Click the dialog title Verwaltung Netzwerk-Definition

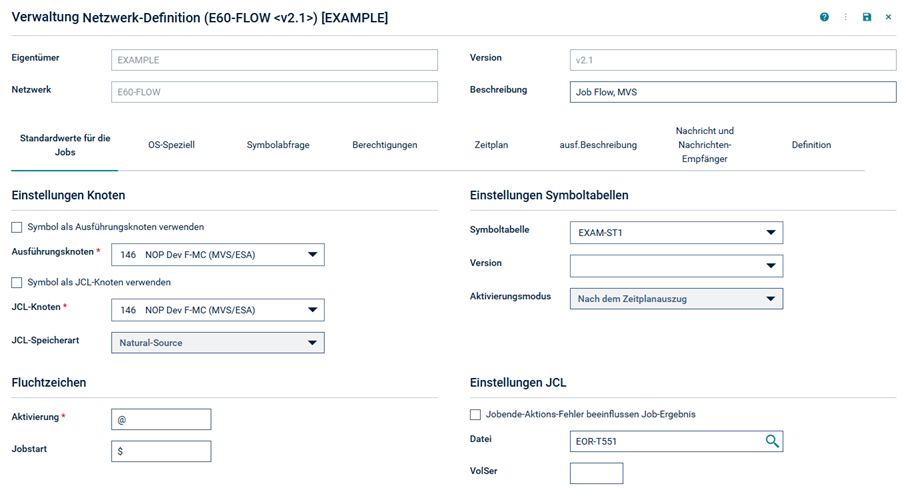point(200,18)
